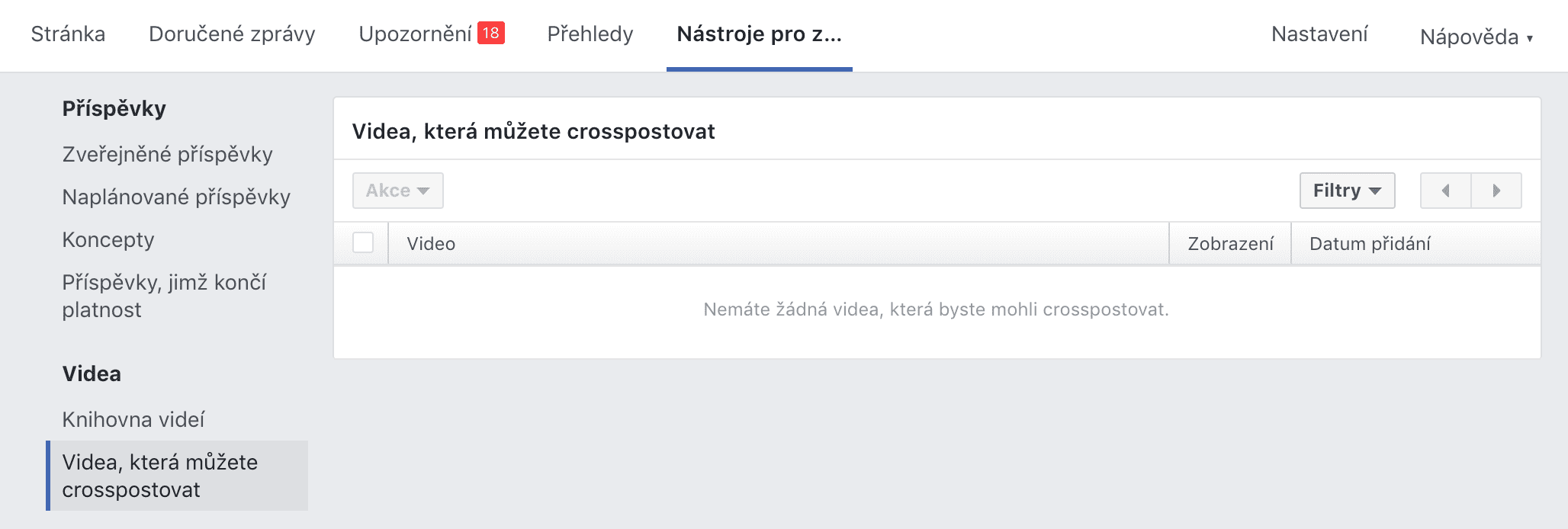Go to the Upozornění tab

pyautogui.click(x=415, y=34)
